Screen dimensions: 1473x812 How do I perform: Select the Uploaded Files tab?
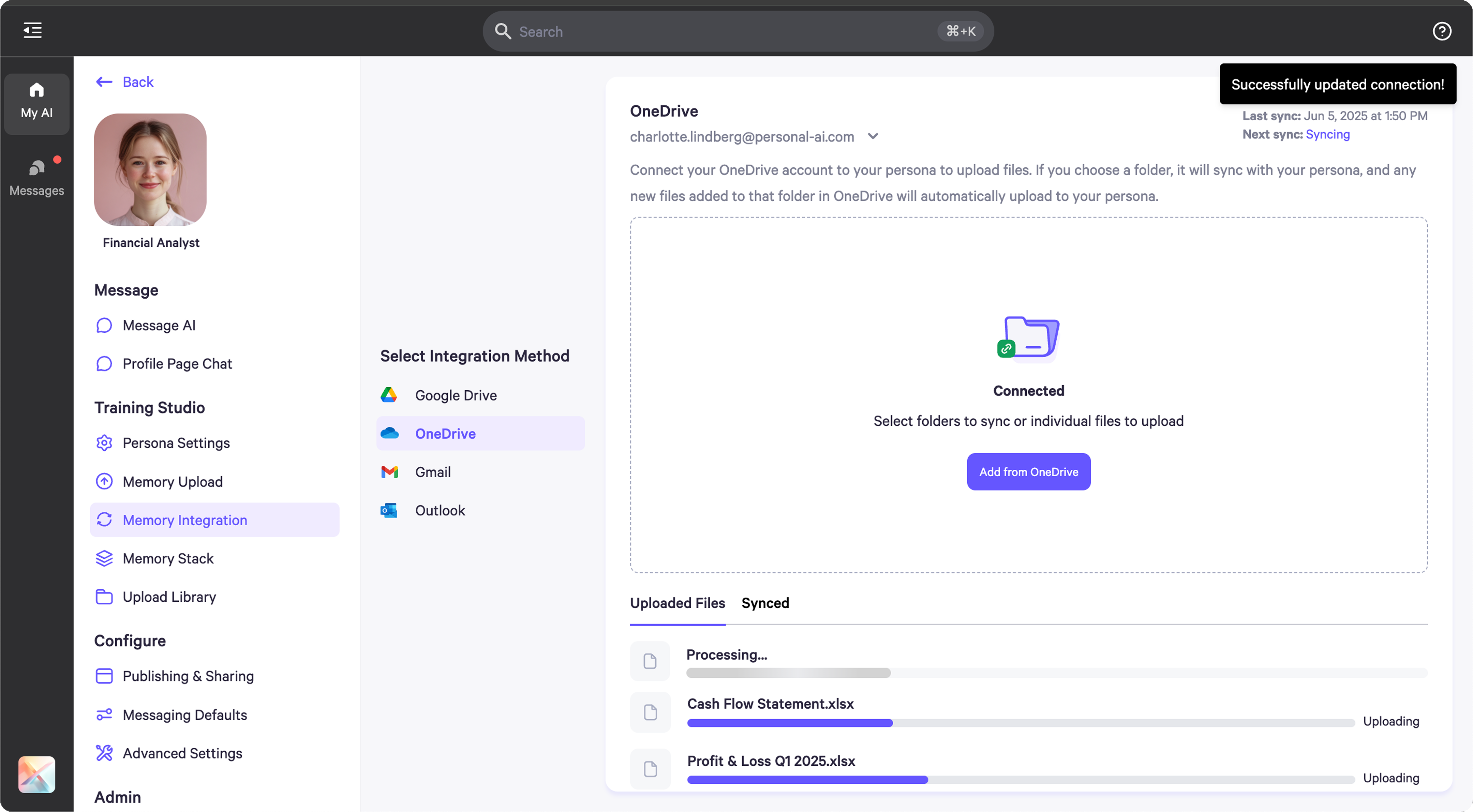677,603
